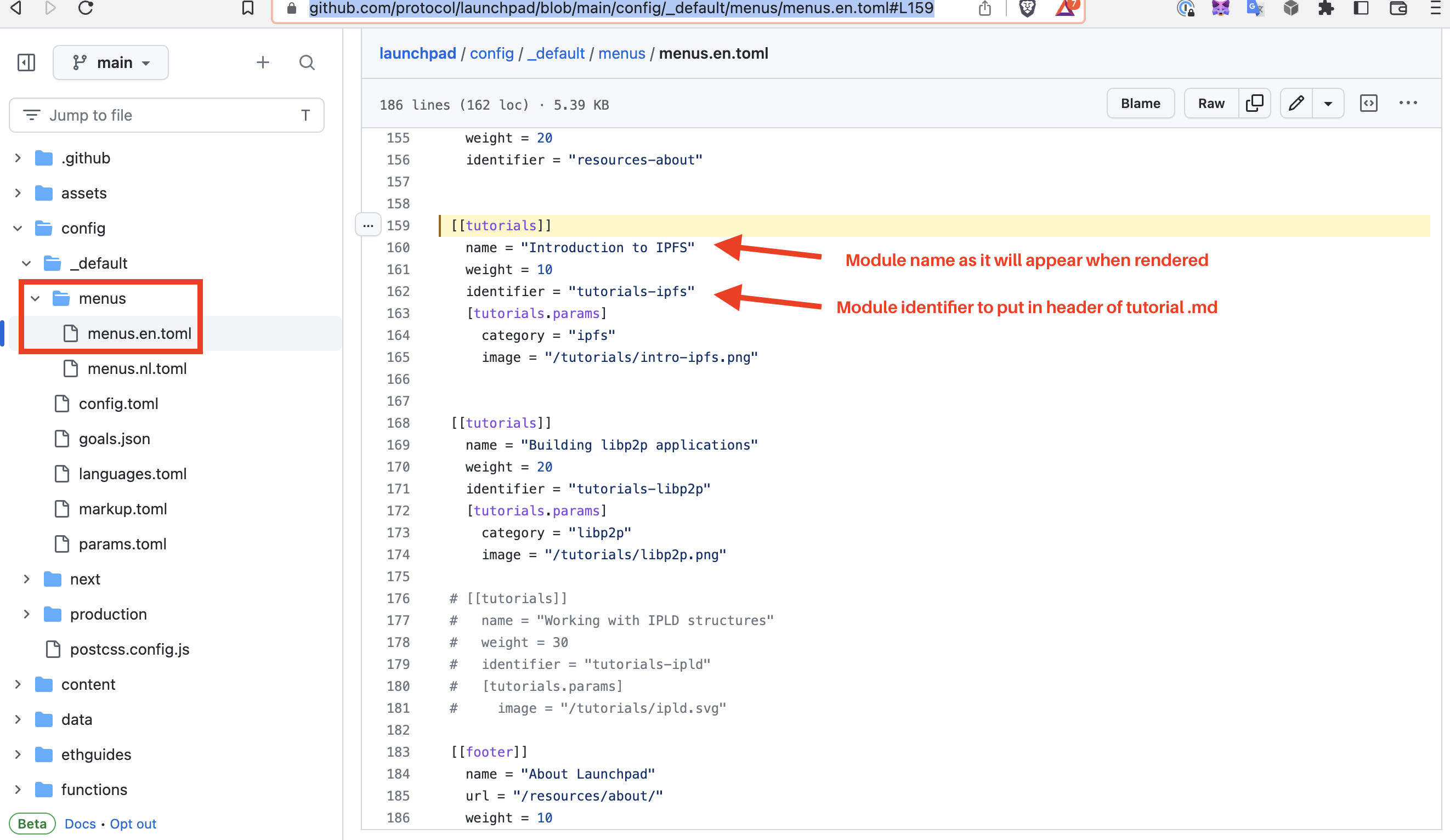This screenshot has height=840, width=1450.
Task: Open goals.json file
Action: pos(114,439)
